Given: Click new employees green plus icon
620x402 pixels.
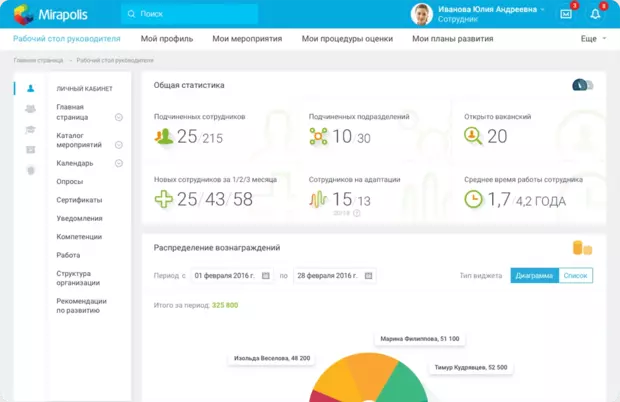Looking at the screenshot, I should point(163,199).
